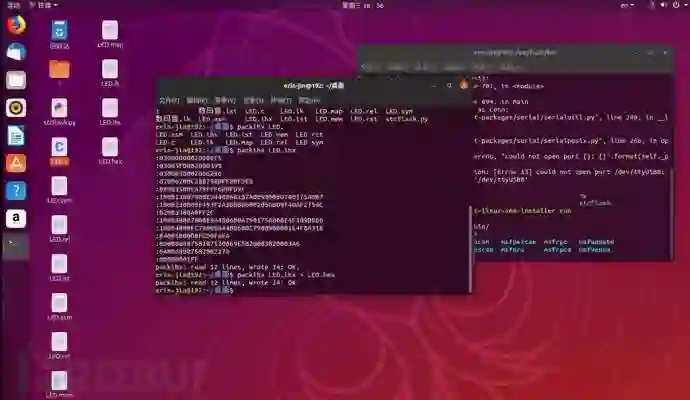Click the volume icon in the top bar

point(663,5)
